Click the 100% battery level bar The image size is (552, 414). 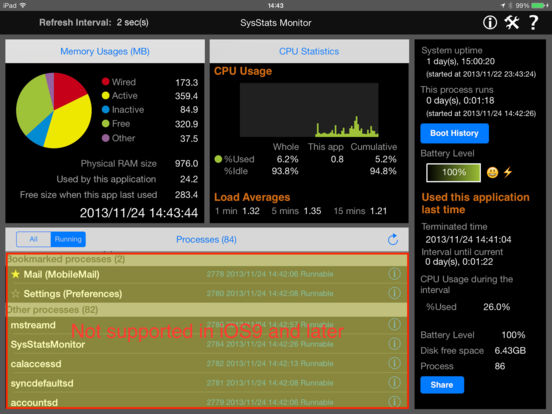[453, 172]
